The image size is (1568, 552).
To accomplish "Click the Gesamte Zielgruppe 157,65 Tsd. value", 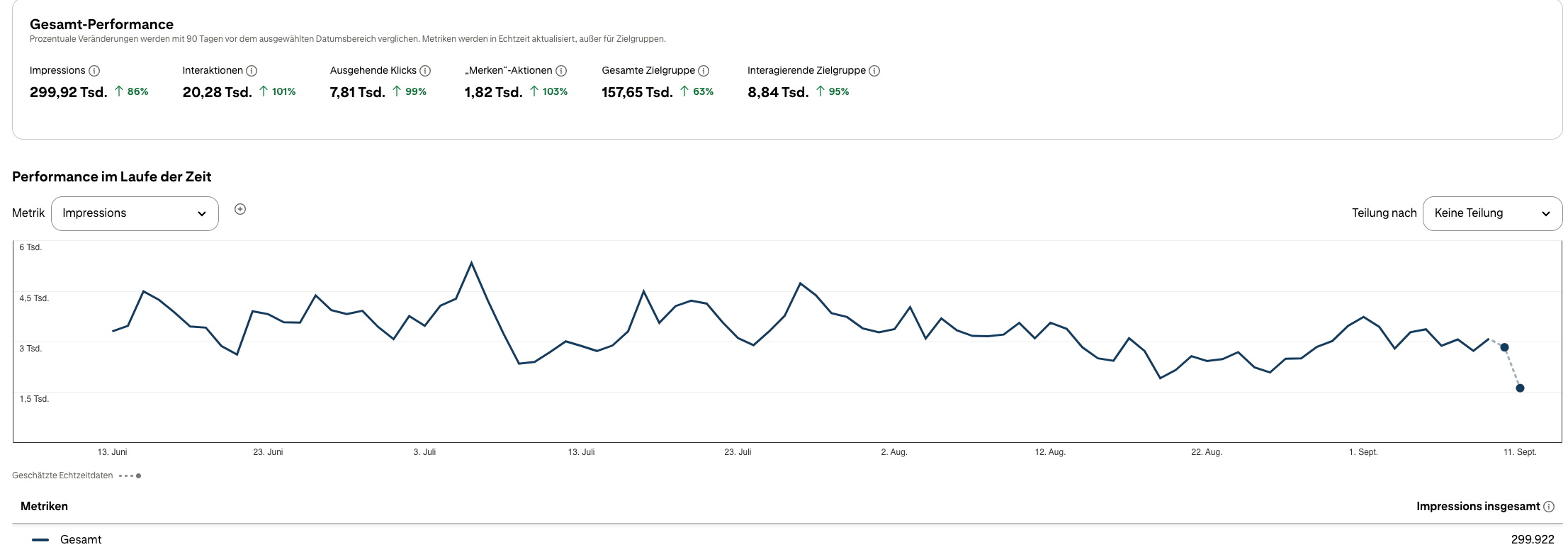I will (x=638, y=92).
